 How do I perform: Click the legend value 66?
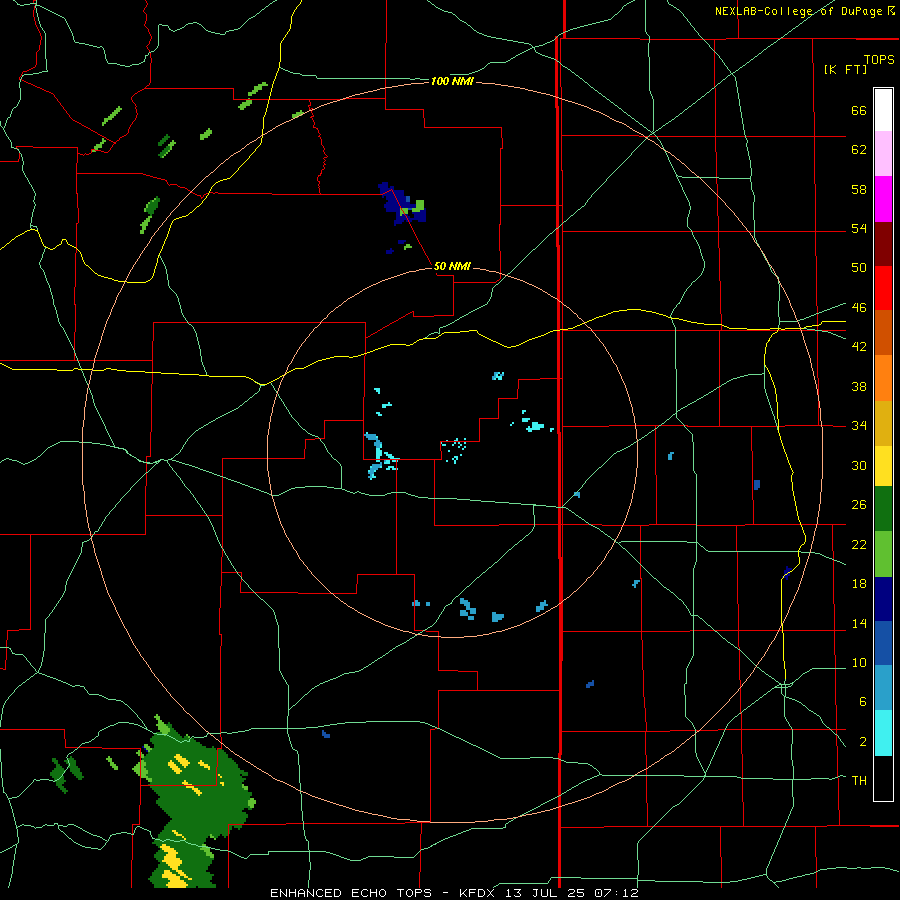pos(859,111)
